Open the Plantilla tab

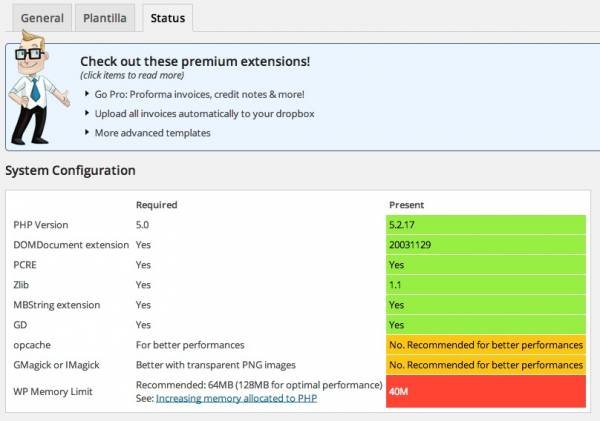105,18
